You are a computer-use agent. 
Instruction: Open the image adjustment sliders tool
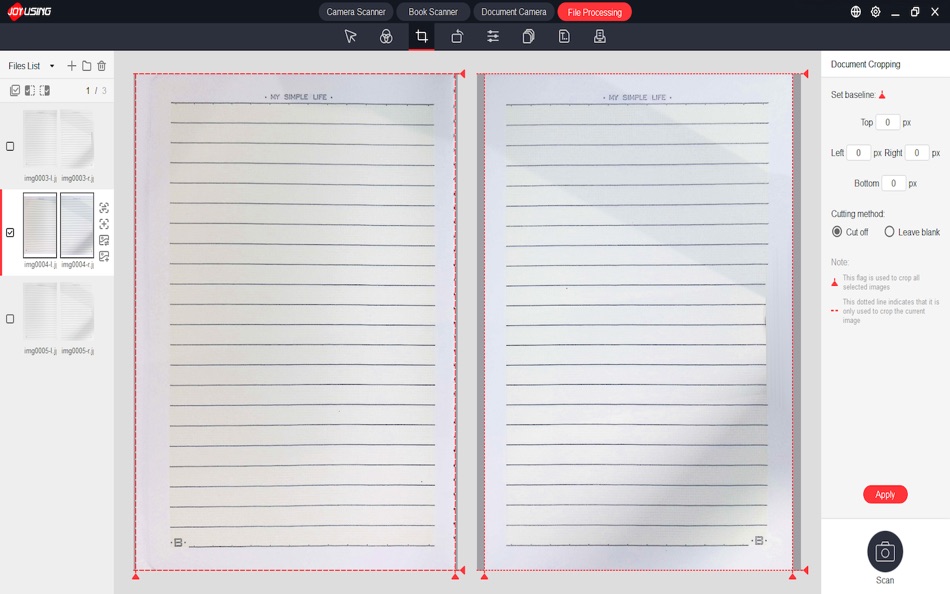tap(492, 36)
